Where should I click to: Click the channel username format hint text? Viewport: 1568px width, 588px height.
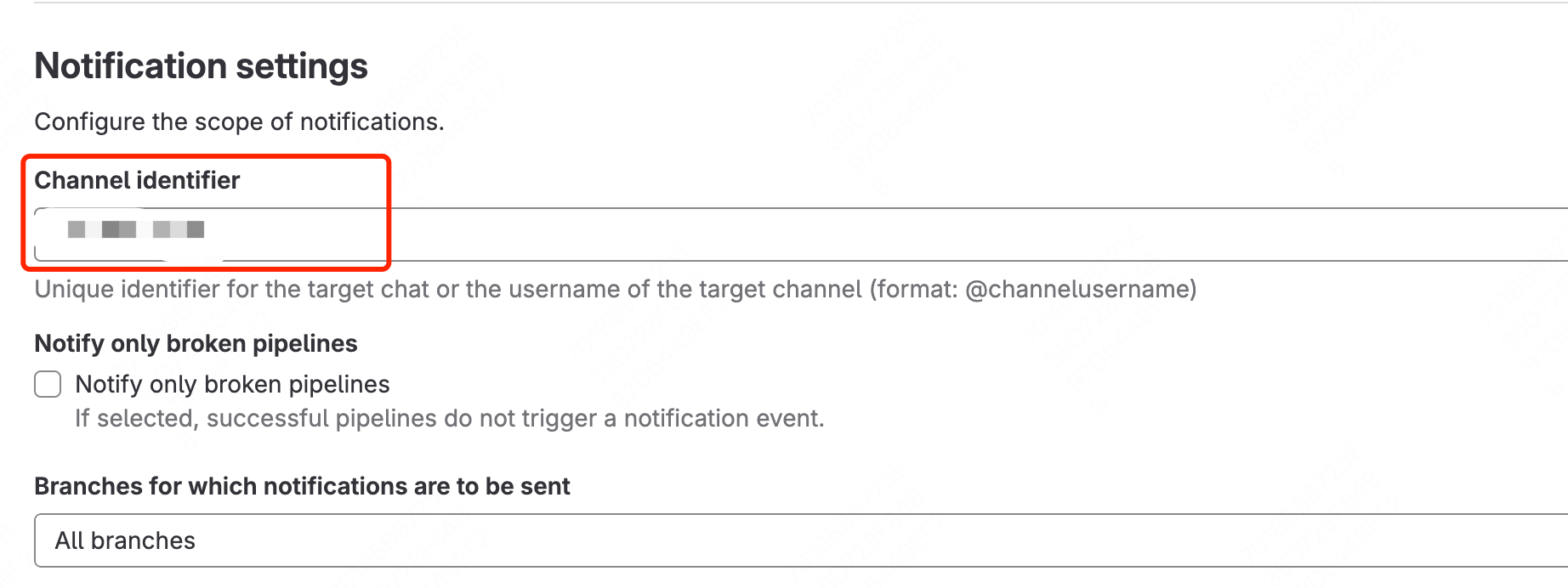point(615,289)
